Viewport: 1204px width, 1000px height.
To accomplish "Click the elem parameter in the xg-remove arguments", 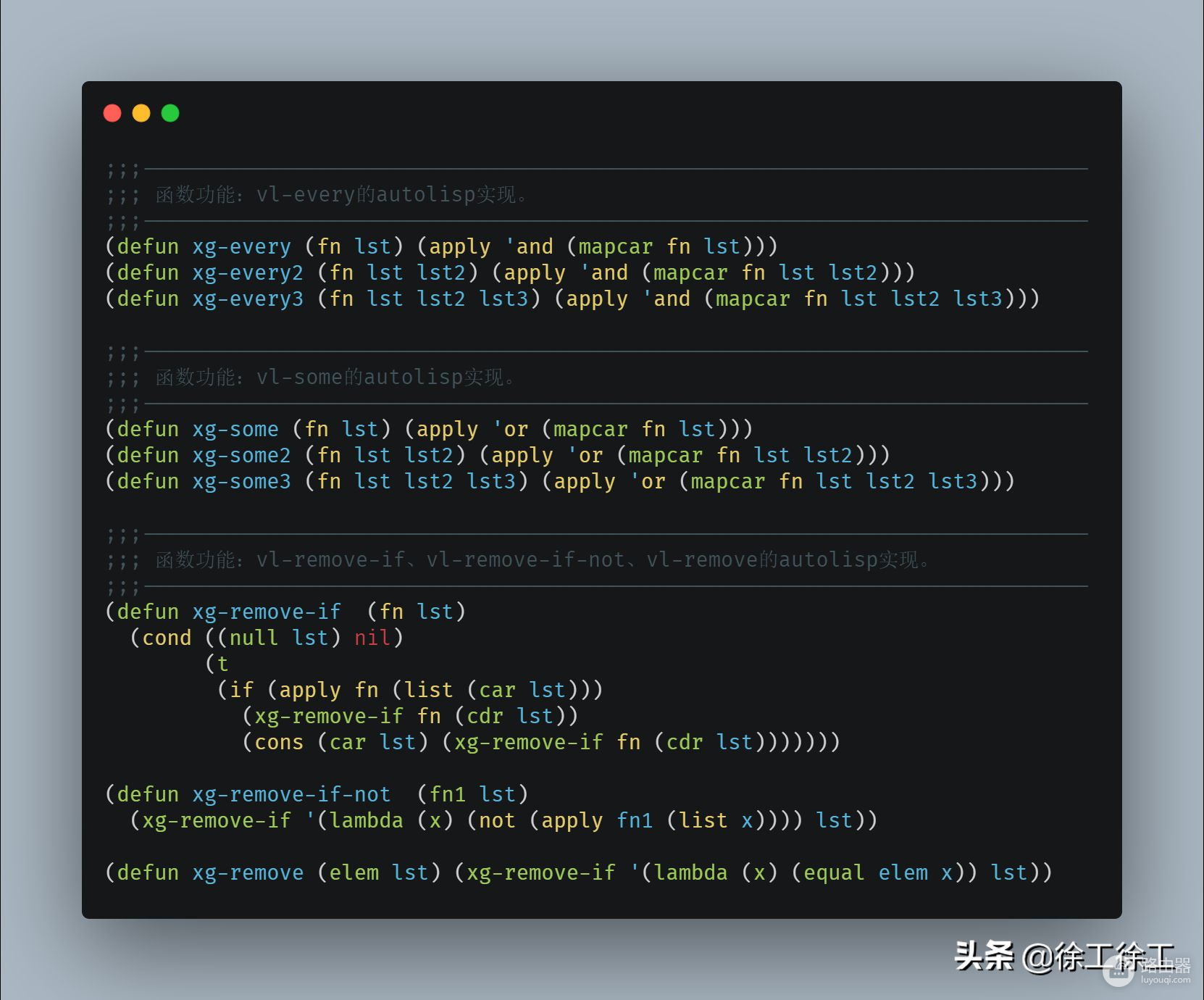I will click(354, 873).
